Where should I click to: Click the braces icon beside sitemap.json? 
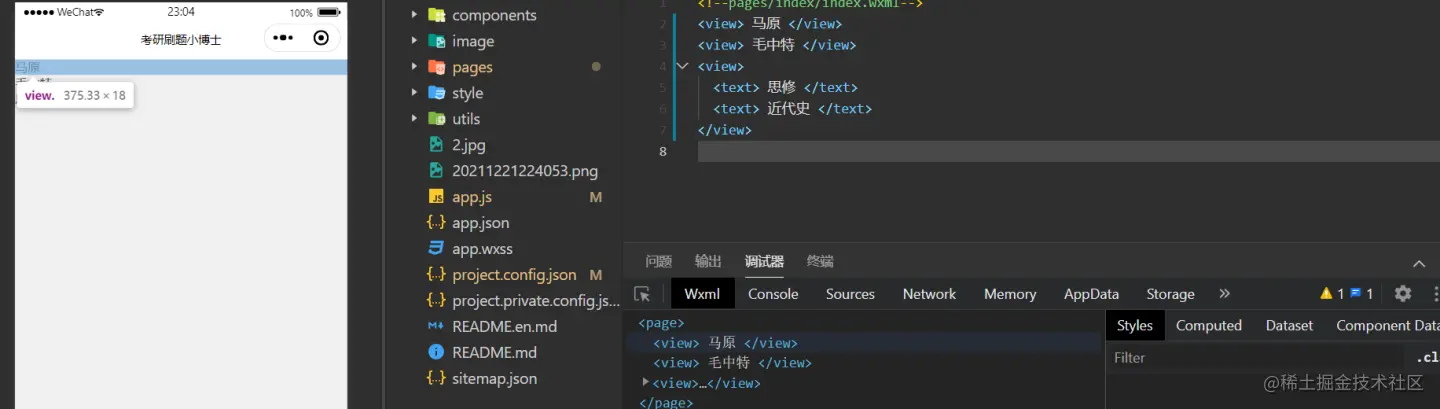pos(436,378)
